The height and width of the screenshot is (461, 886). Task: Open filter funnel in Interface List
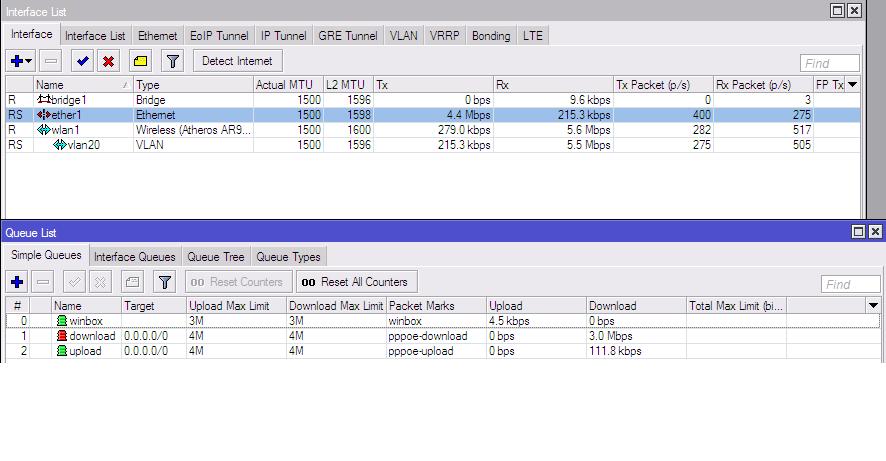[x=172, y=61]
